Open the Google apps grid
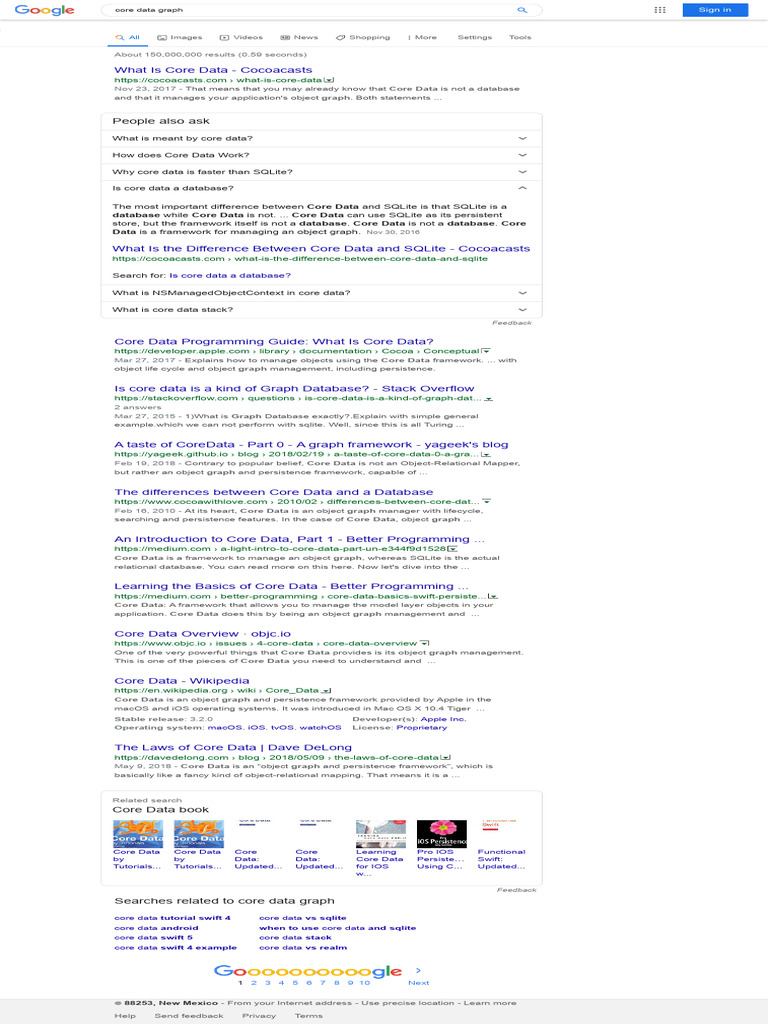768x1024 pixels. coord(660,10)
